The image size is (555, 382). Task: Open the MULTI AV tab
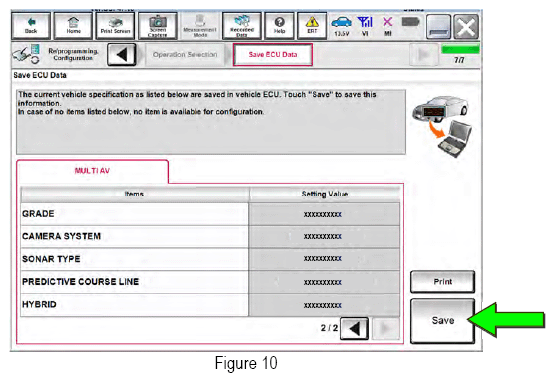coord(92,171)
